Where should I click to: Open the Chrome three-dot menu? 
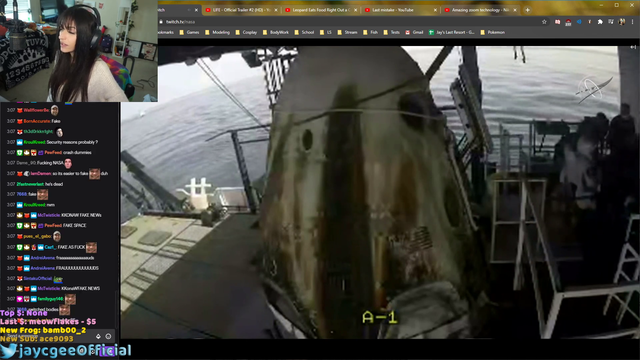click(633, 22)
